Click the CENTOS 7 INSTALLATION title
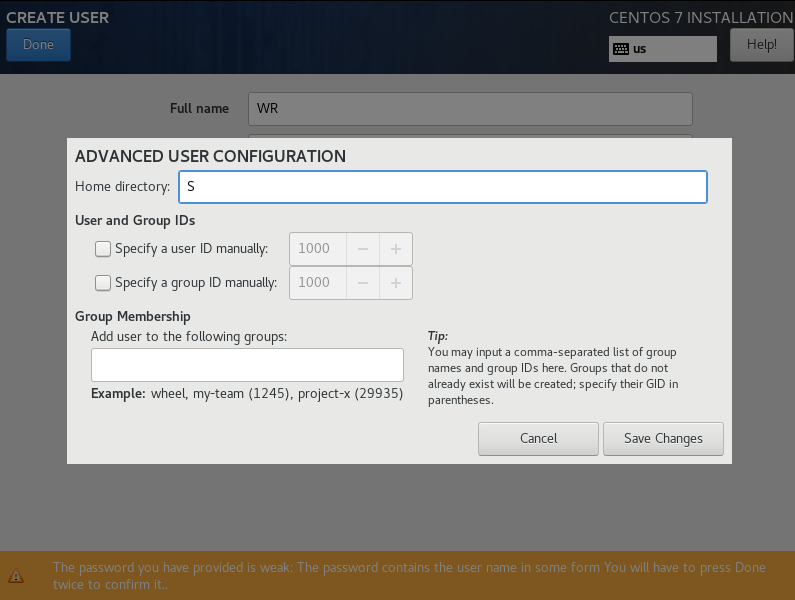 click(x=701, y=18)
